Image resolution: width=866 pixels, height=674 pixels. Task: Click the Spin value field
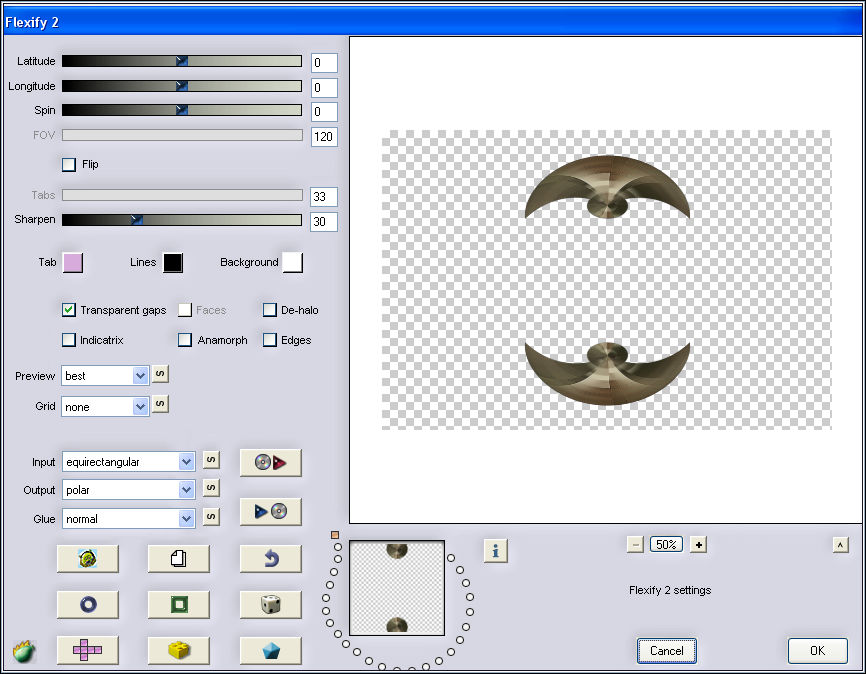point(324,112)
